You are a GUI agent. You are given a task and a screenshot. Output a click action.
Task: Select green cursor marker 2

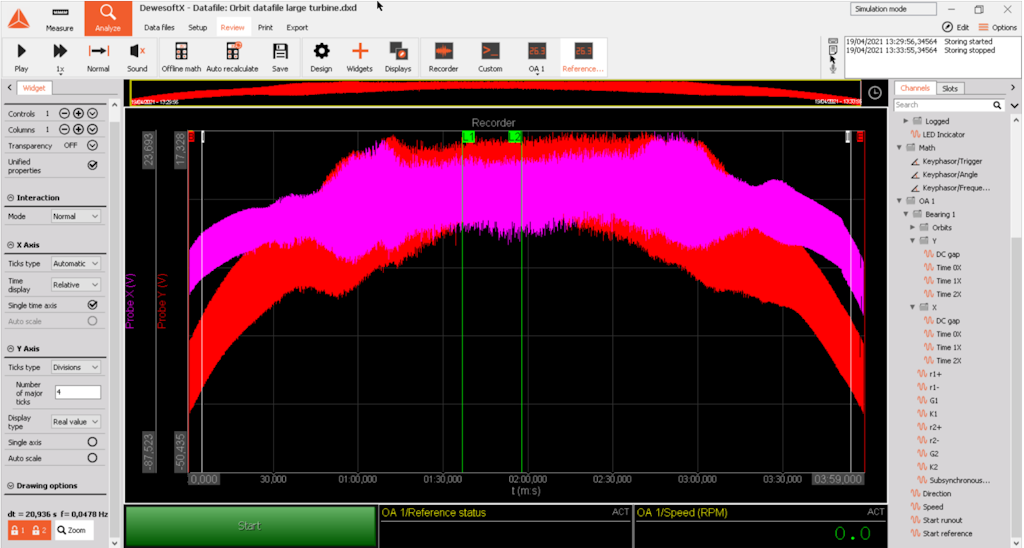[515, 137]
